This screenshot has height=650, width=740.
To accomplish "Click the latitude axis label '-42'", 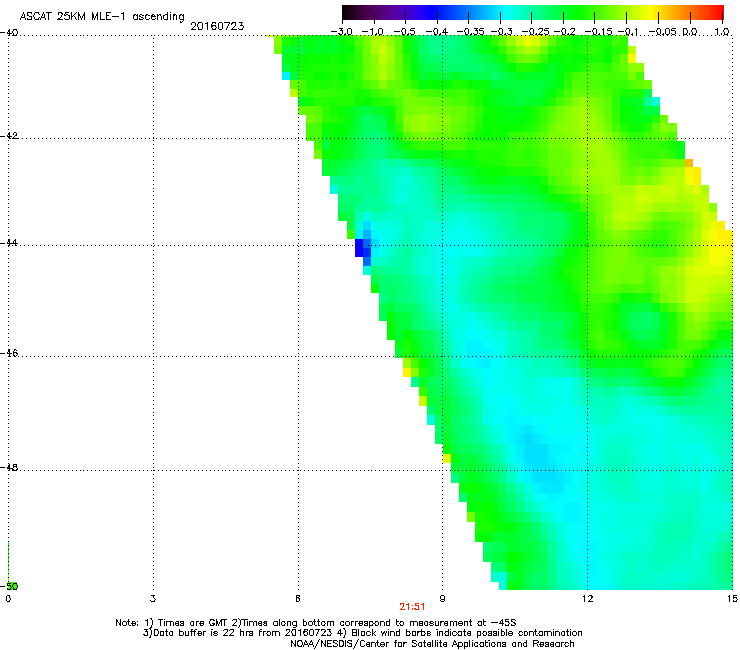I will (x=9, y=136).
